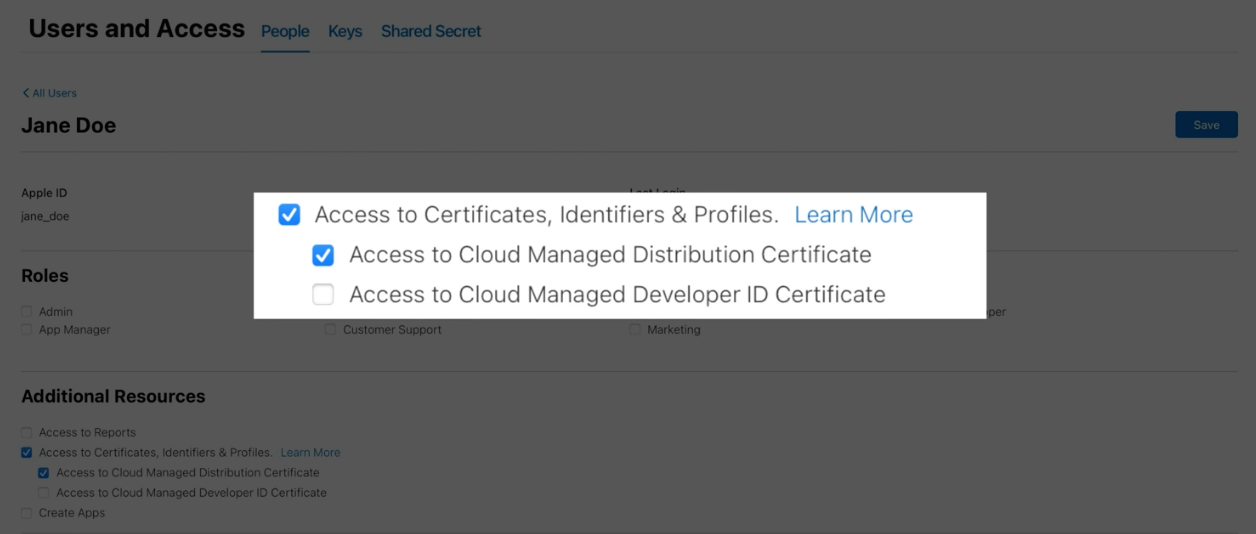This screenshot has width=1256, height=534.
Task: Click the Save button
Action: 1206,125
